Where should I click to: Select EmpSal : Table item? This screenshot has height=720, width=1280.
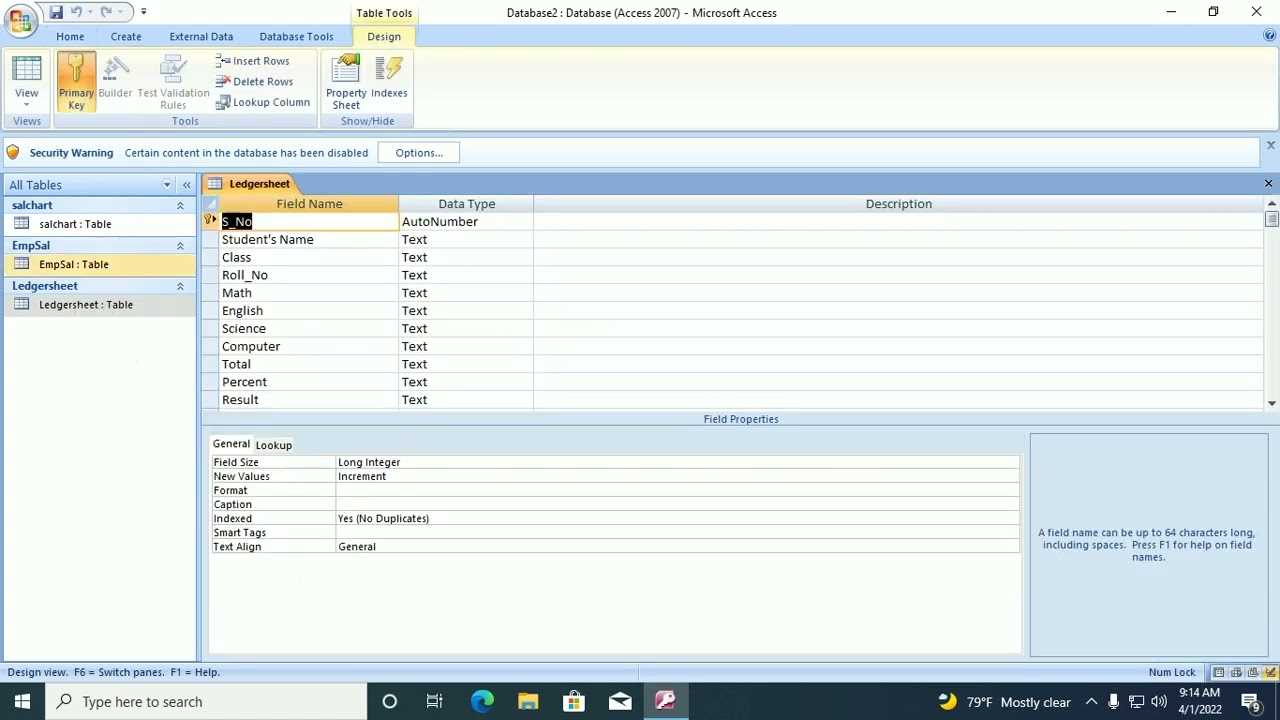pyautogui.click(x=100, y=264)
